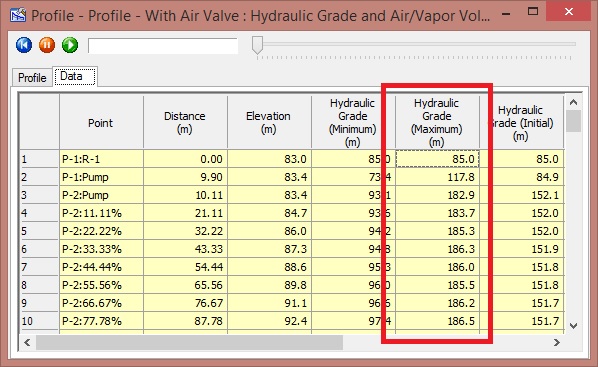Select the Hydraulic Grade (Maximum) column header
The image size is (598, 367).
[x=437, y=122]
